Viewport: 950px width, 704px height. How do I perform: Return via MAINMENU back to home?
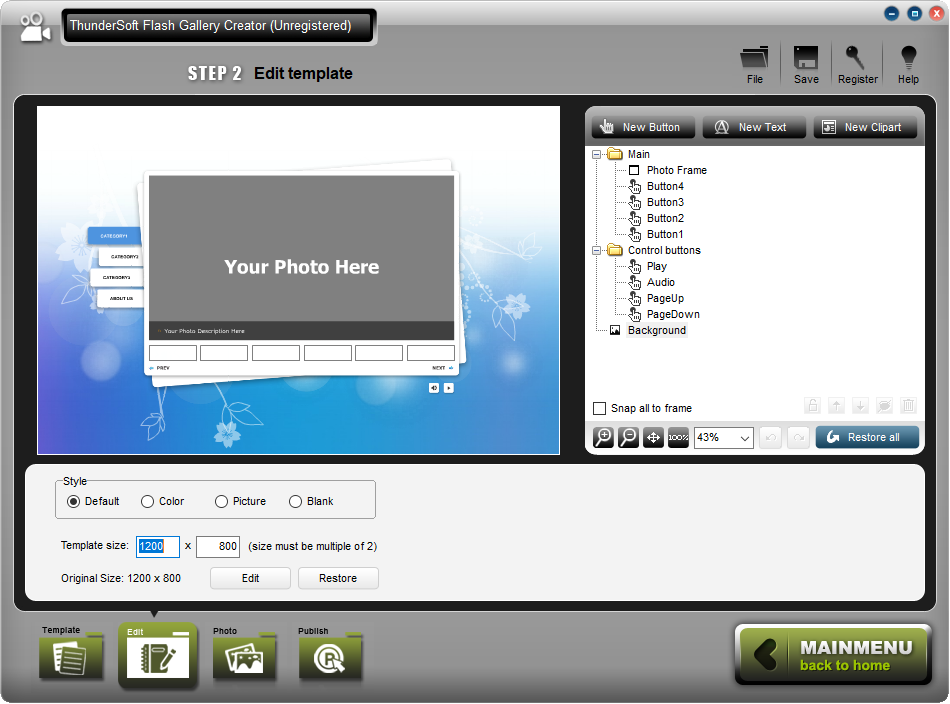point(833,655)
